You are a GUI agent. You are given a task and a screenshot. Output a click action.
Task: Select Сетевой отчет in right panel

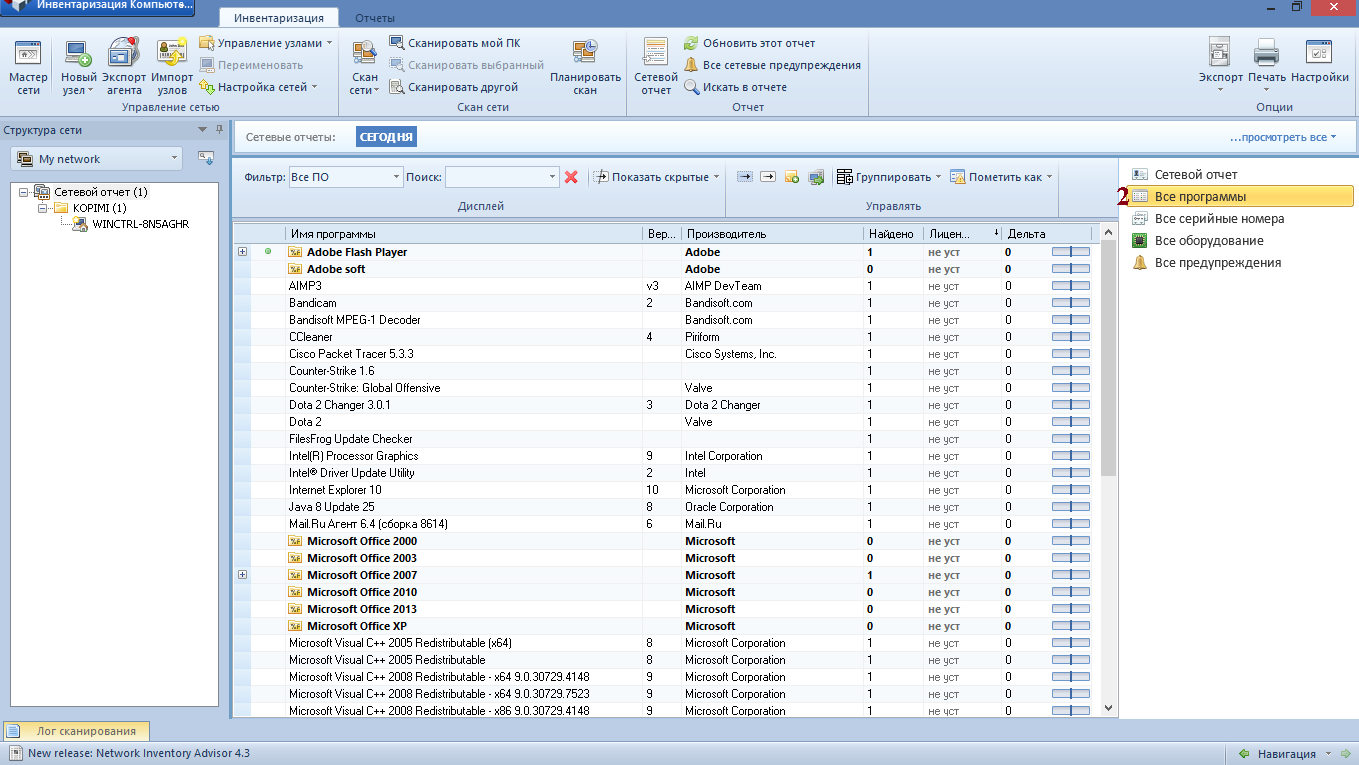point(1196,175)
